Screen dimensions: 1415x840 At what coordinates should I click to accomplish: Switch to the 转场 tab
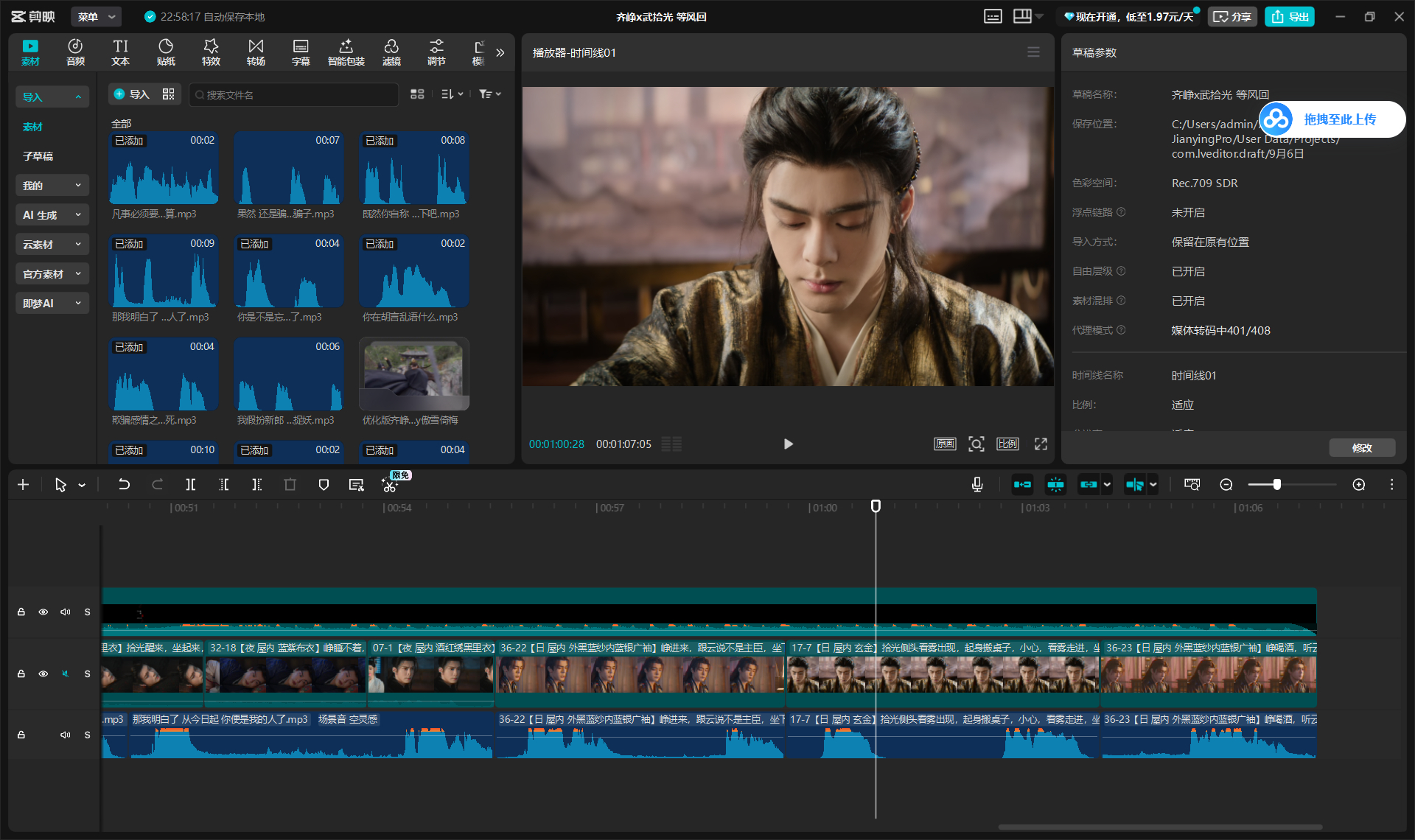[256, 52]
